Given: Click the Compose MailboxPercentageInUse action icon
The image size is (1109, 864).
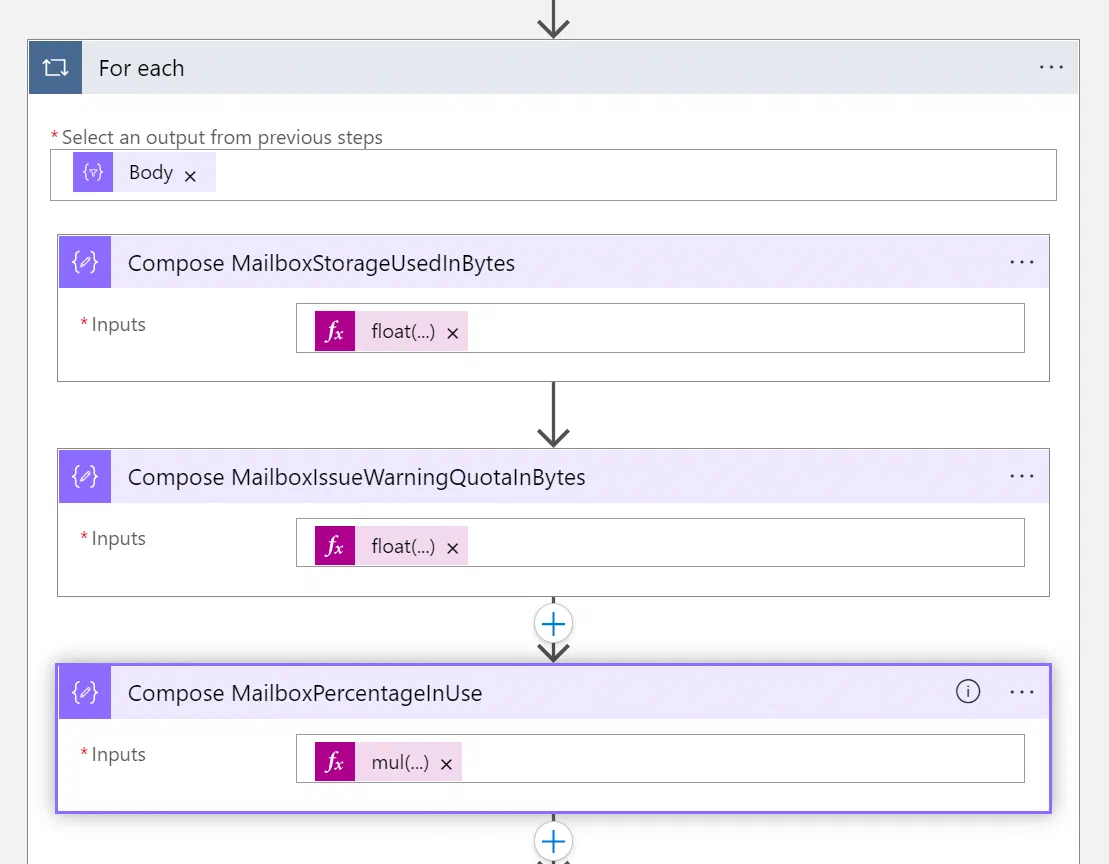Looking at the screenshot, I should tap(85, 692).
